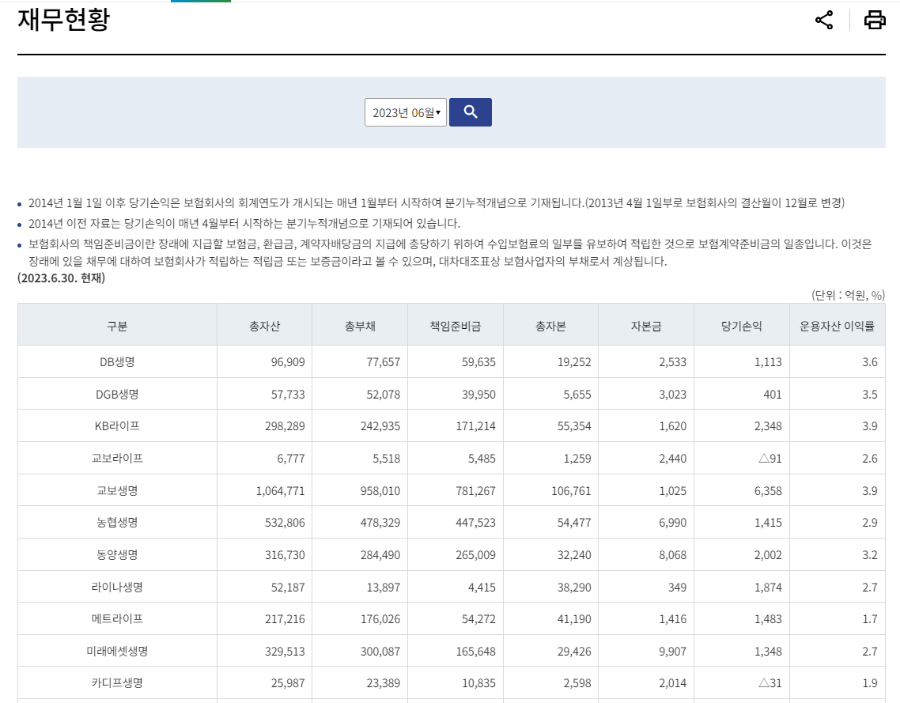Click the (2023.6.30. 현재) date label
The height and width of the screenshot is (703, 900).
pos(61,278)
